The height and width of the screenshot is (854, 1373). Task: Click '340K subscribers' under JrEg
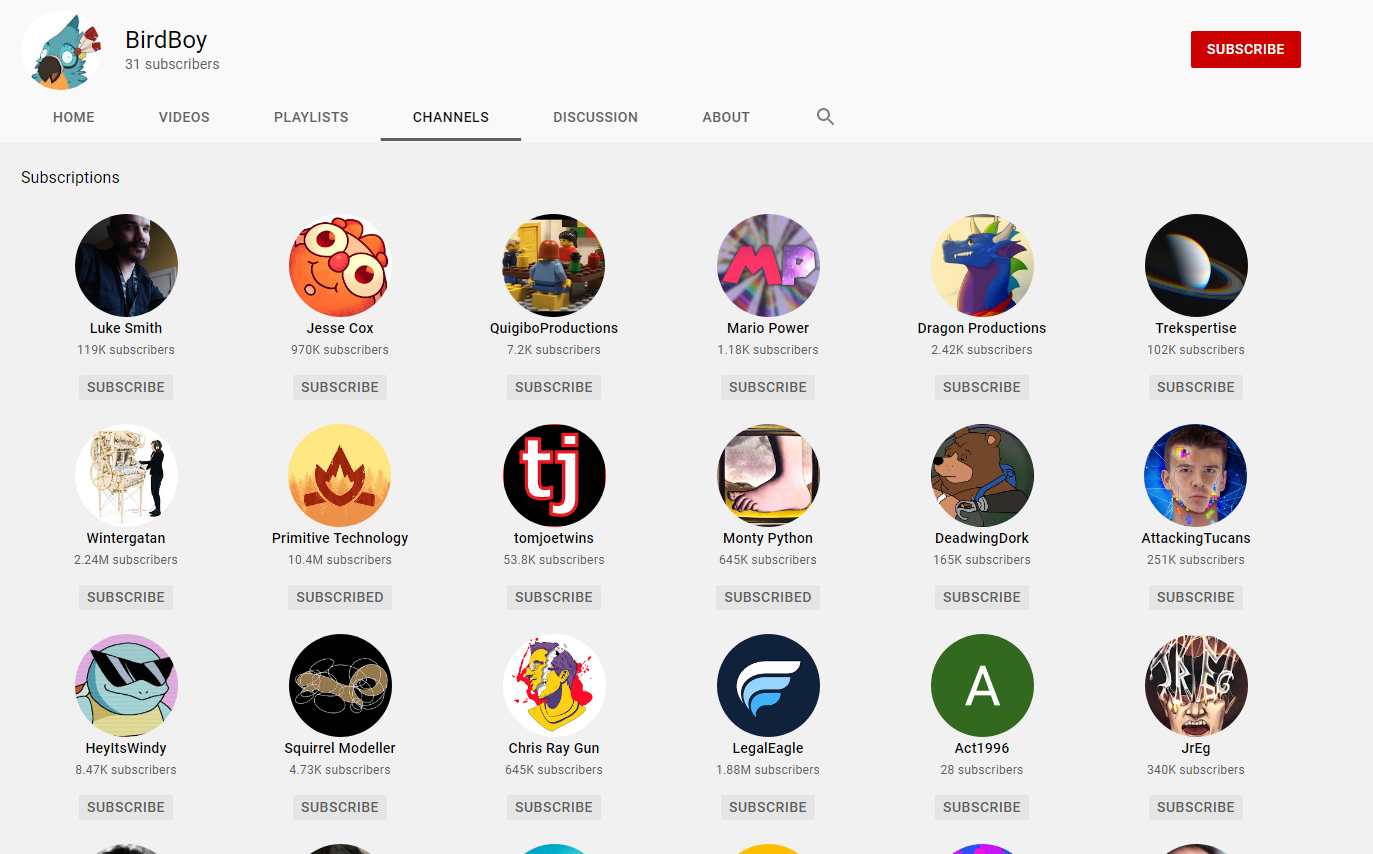click(1196, 770)
